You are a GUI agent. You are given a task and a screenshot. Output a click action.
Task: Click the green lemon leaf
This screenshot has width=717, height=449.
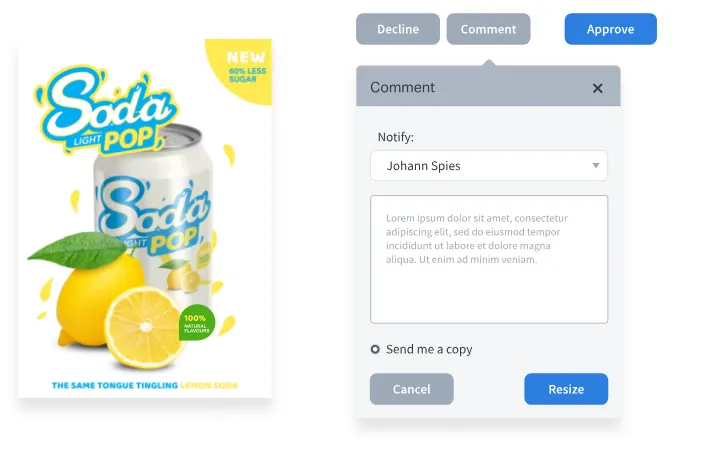[x=78, y=250]
